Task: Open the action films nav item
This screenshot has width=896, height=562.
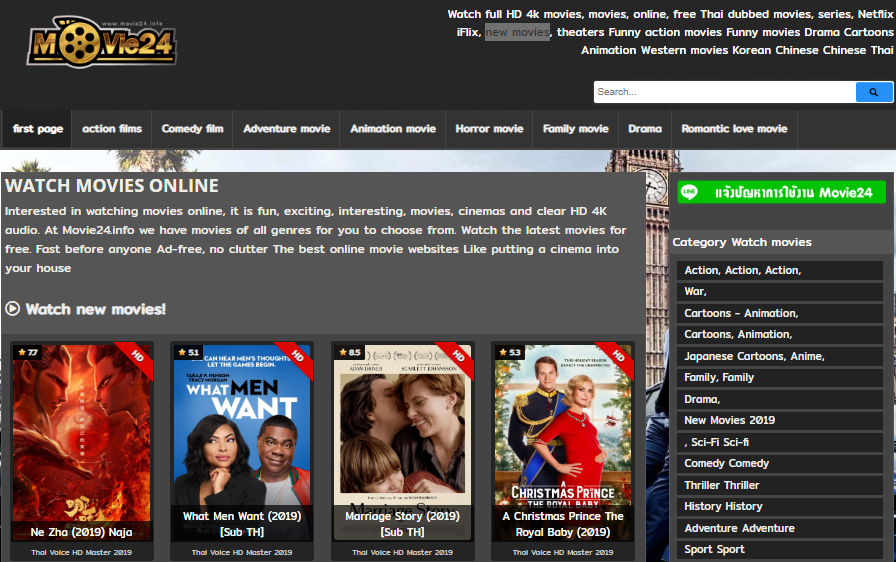Action: point(112,129)
